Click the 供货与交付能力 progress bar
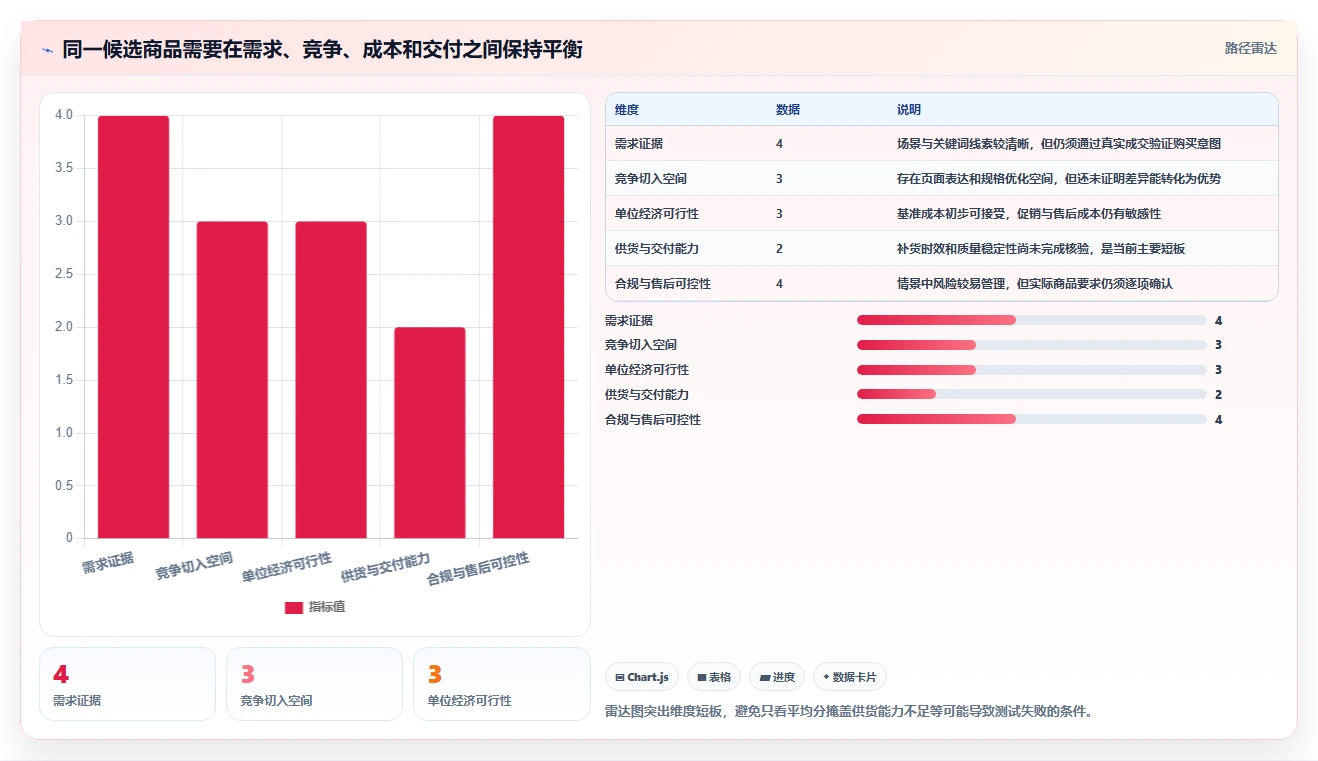The image size is (1318, 761). tap(1031, 395)
